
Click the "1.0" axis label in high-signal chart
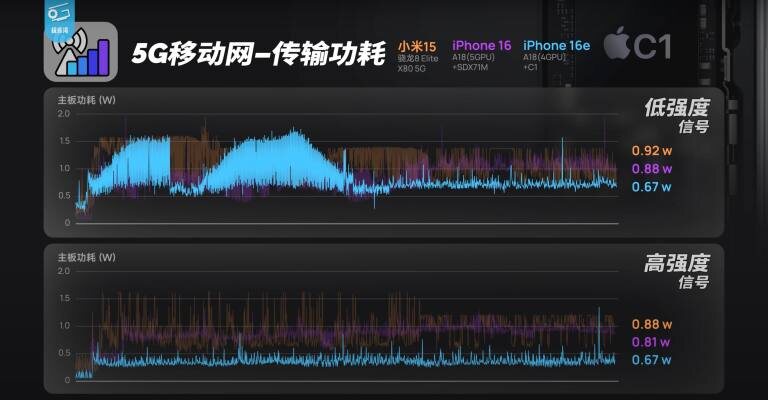pyautogui.click(x=64, y=326)
